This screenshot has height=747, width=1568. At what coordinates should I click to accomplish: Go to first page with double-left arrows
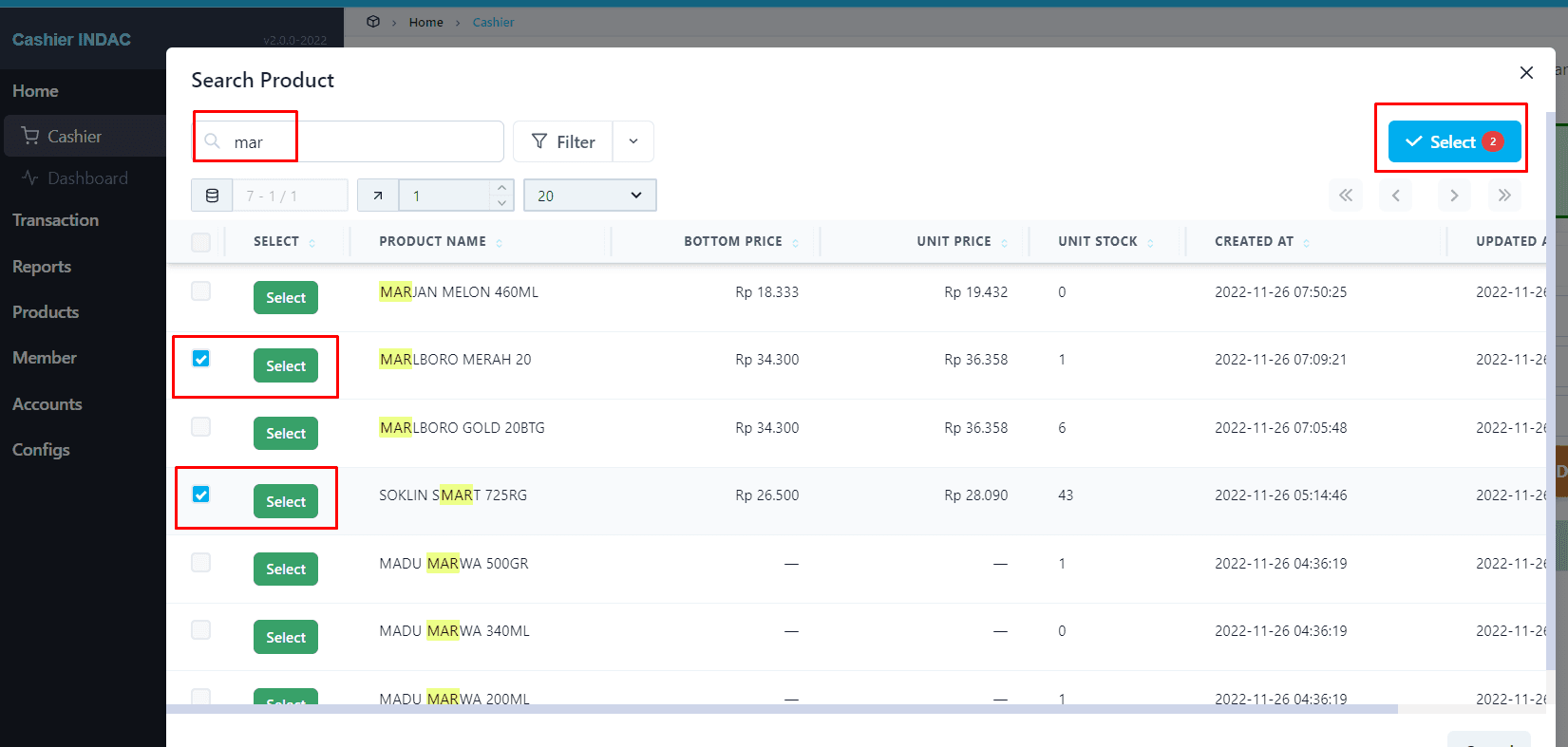tap(1346, 196)
